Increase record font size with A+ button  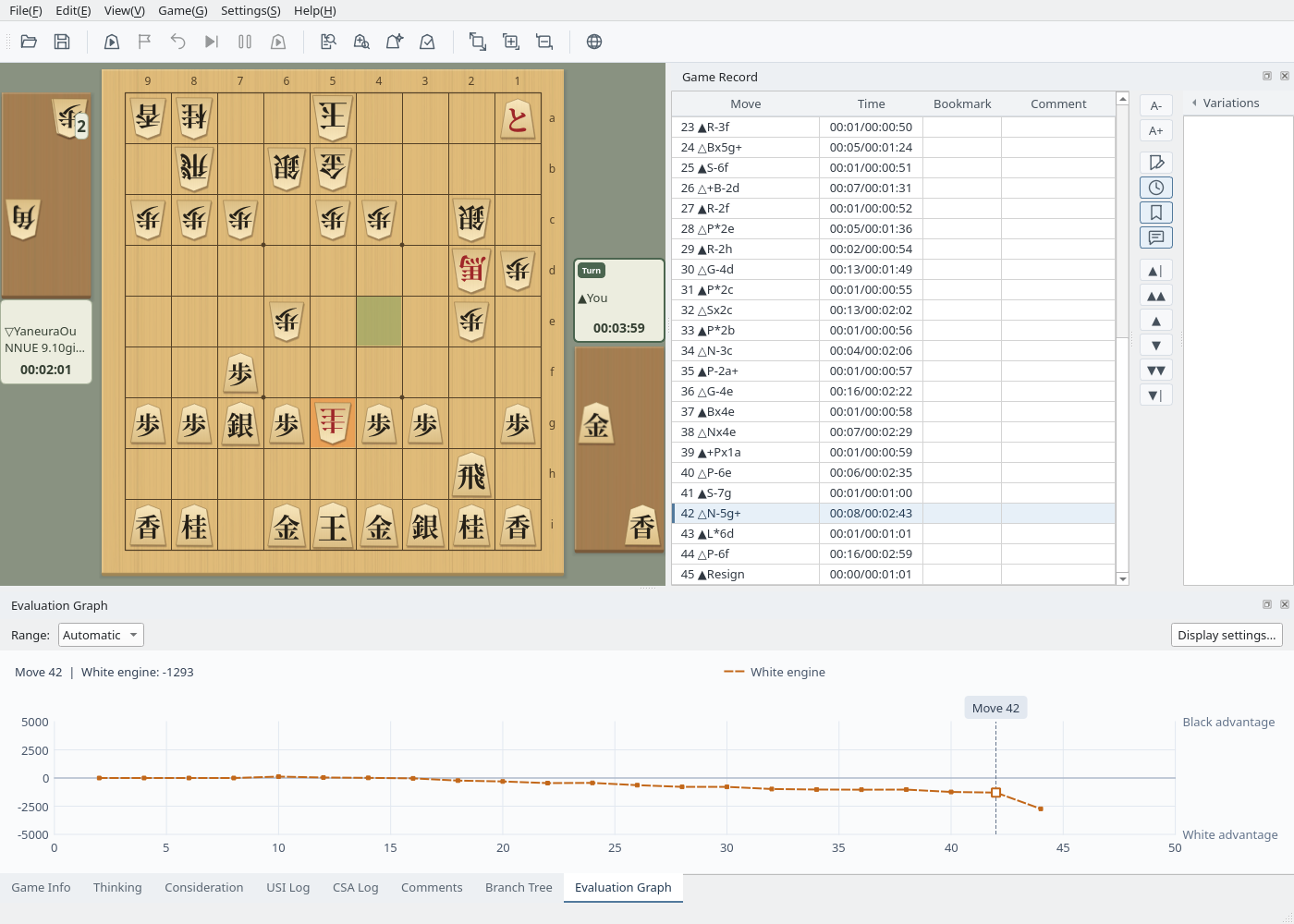point(1156,131)
